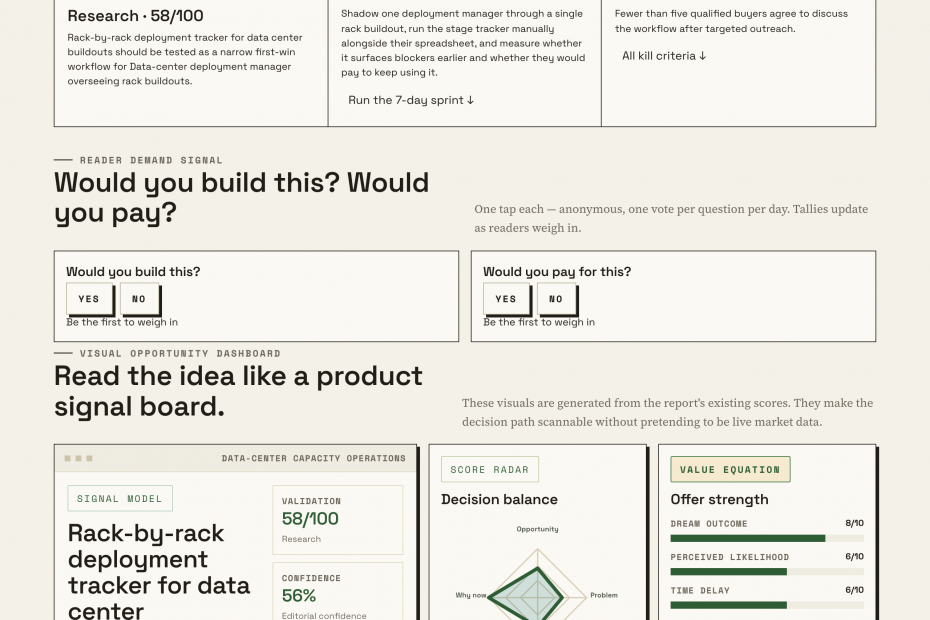The width and height of the screenshot is (930, 620).
Task: Click the Data-Center Capacity Operations header label
Action: point(314,458)
